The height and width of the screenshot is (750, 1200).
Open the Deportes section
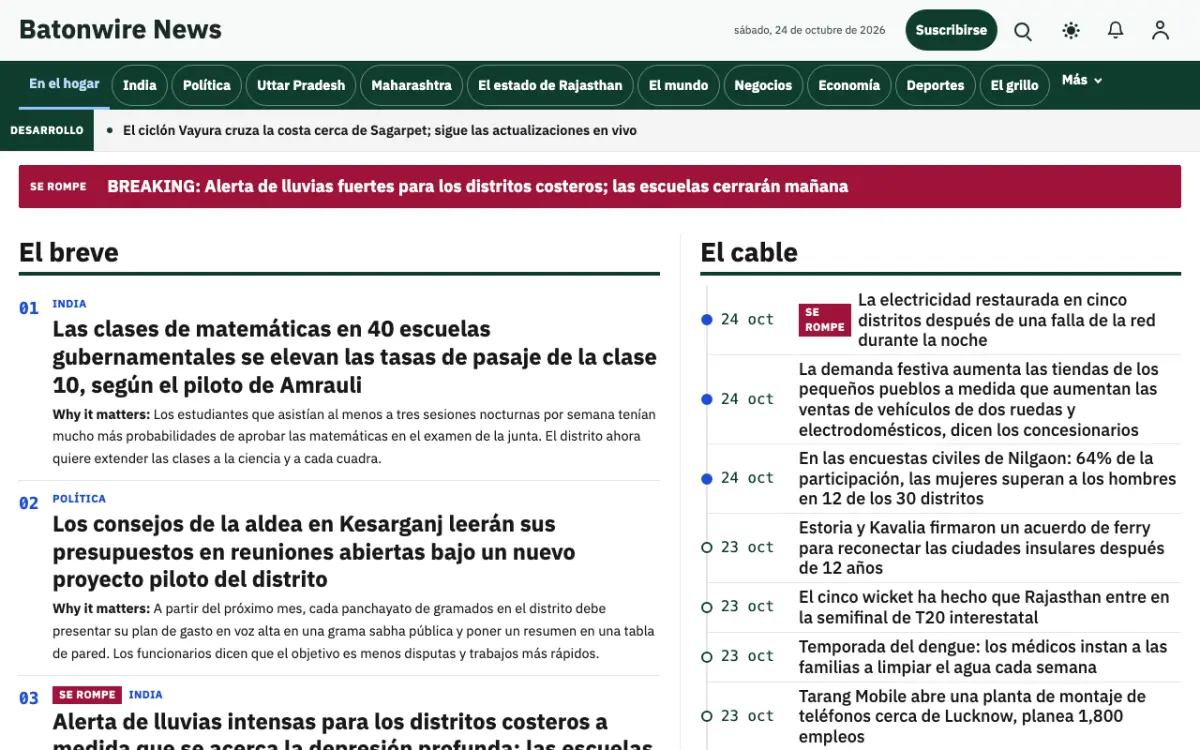click(x=935, y=85)
